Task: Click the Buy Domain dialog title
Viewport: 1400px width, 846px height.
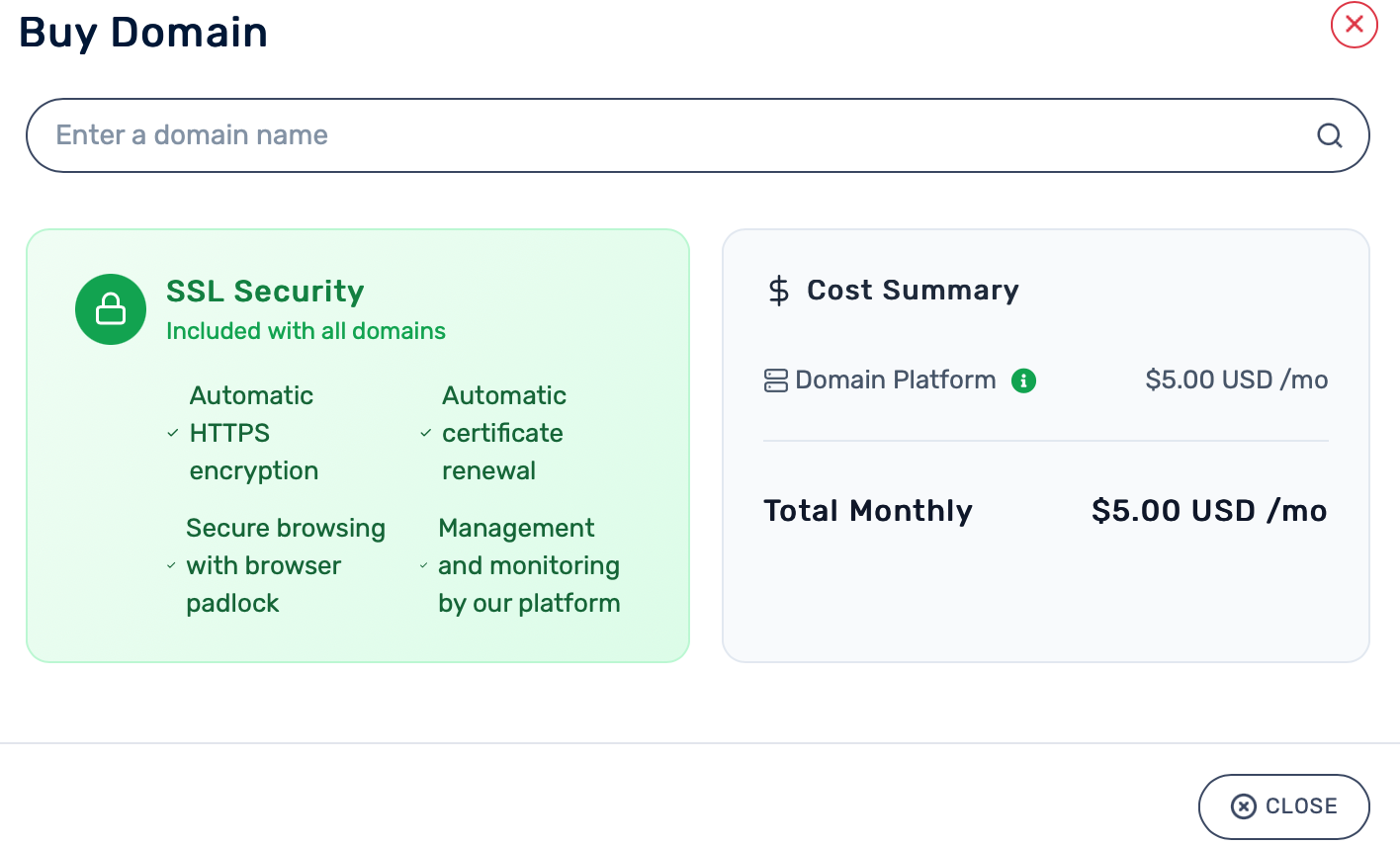Action: click(143, 33)
